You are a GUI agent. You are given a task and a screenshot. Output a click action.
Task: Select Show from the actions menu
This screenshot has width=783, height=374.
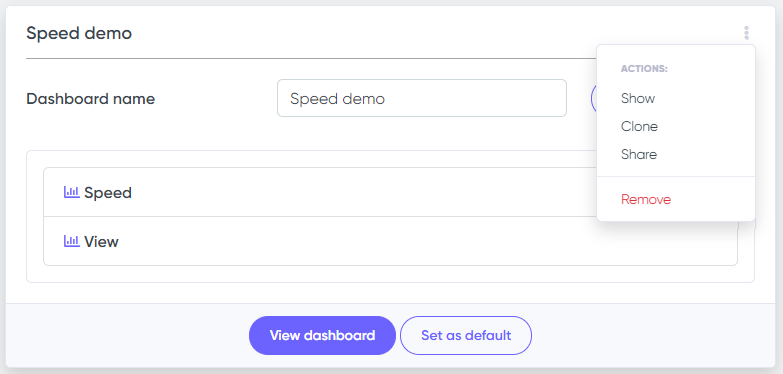click(x=638, y=98)
